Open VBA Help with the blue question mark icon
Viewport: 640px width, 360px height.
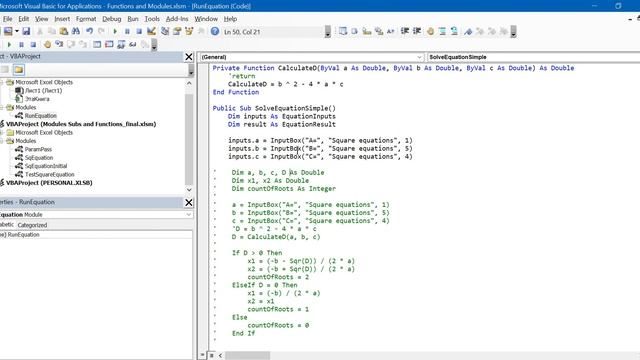215,31
